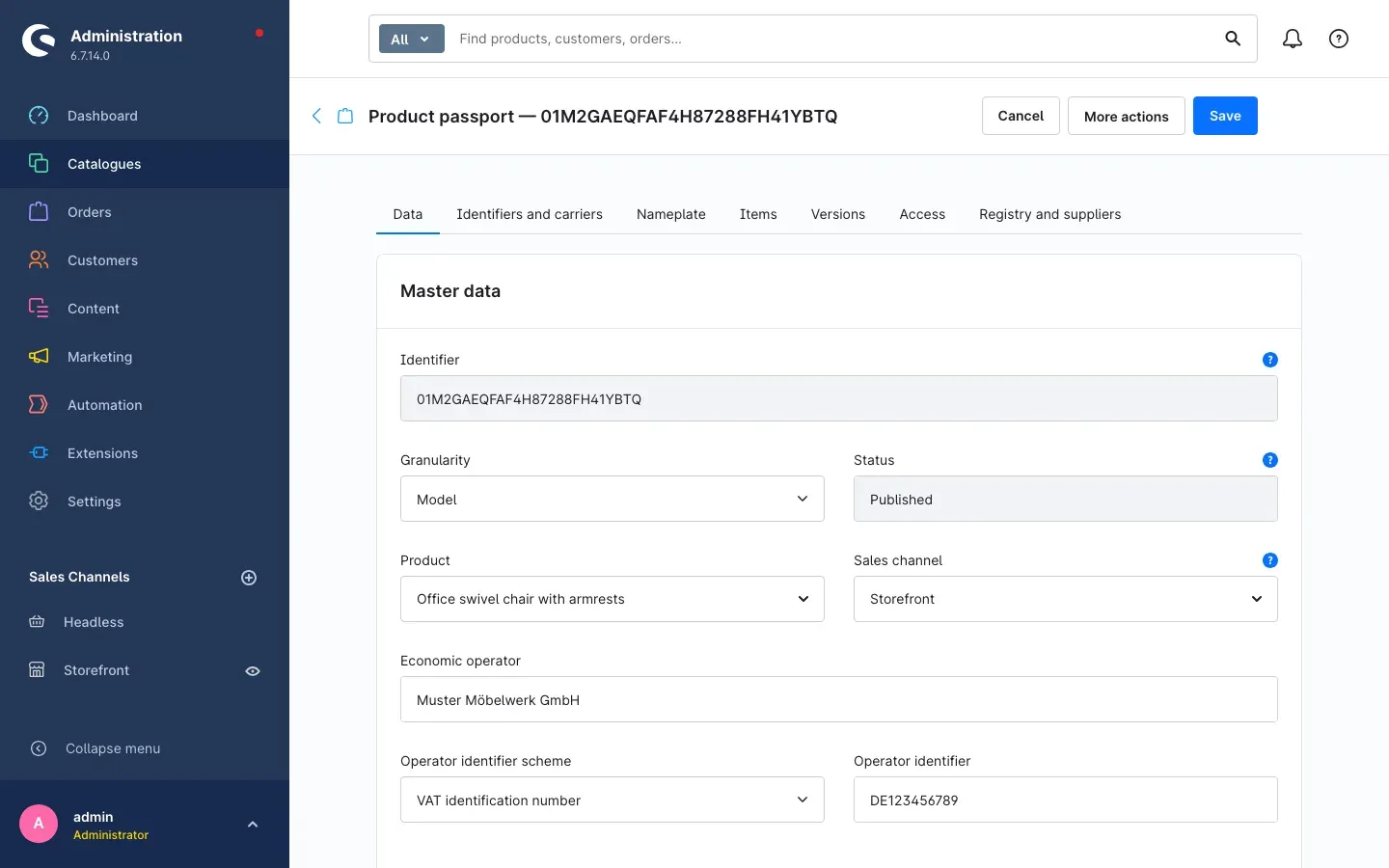Click the Economic operator input field
The height and width of the screenshot is (868, 1389).
pos(839,699)
